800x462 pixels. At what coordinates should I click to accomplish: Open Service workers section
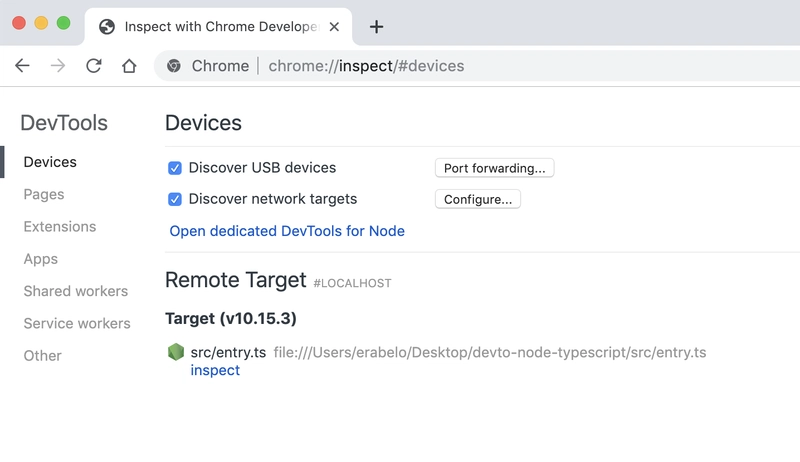[x=77, y=323]
